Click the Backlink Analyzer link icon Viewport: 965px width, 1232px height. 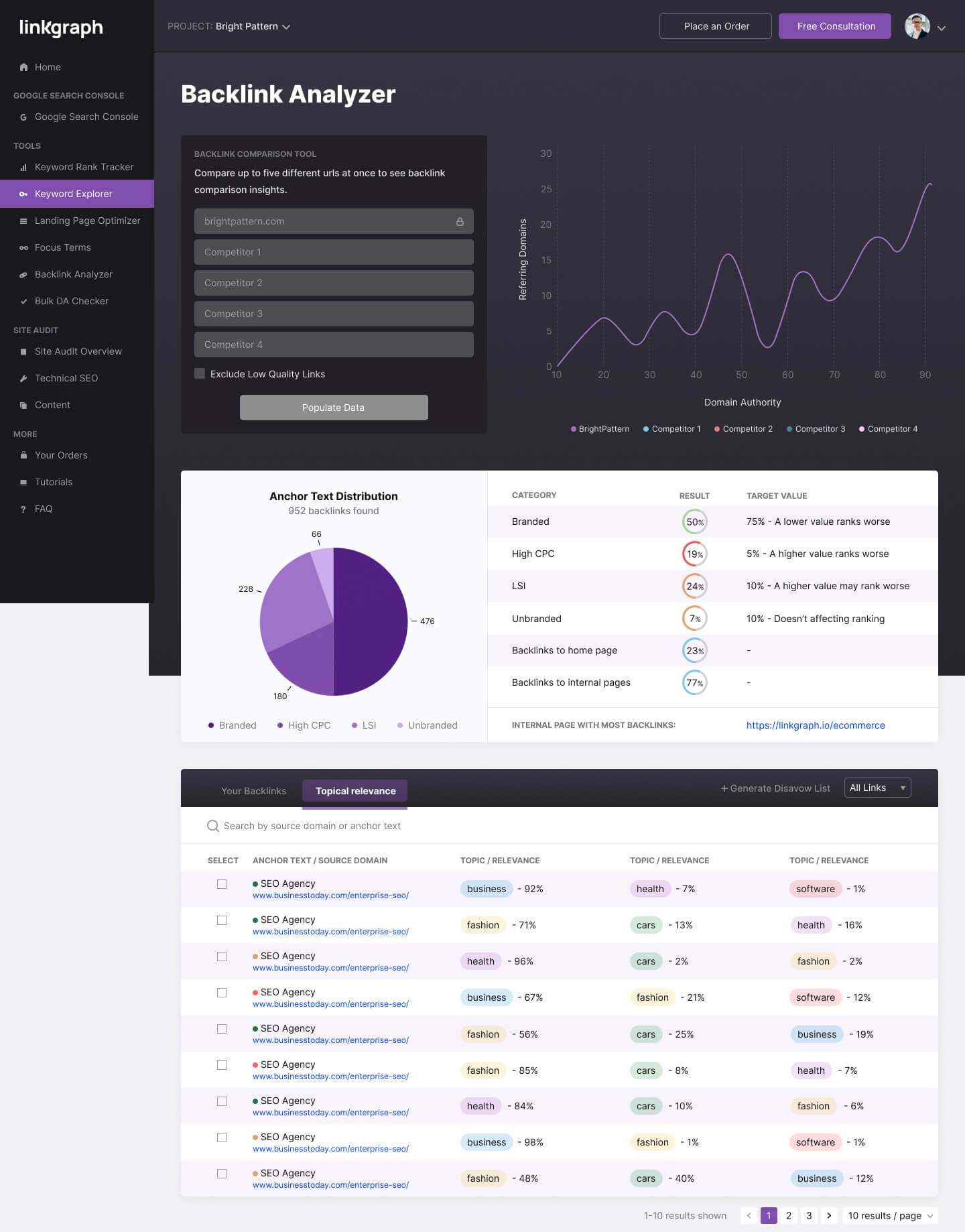pyautogui.click(x=24, y=275)
